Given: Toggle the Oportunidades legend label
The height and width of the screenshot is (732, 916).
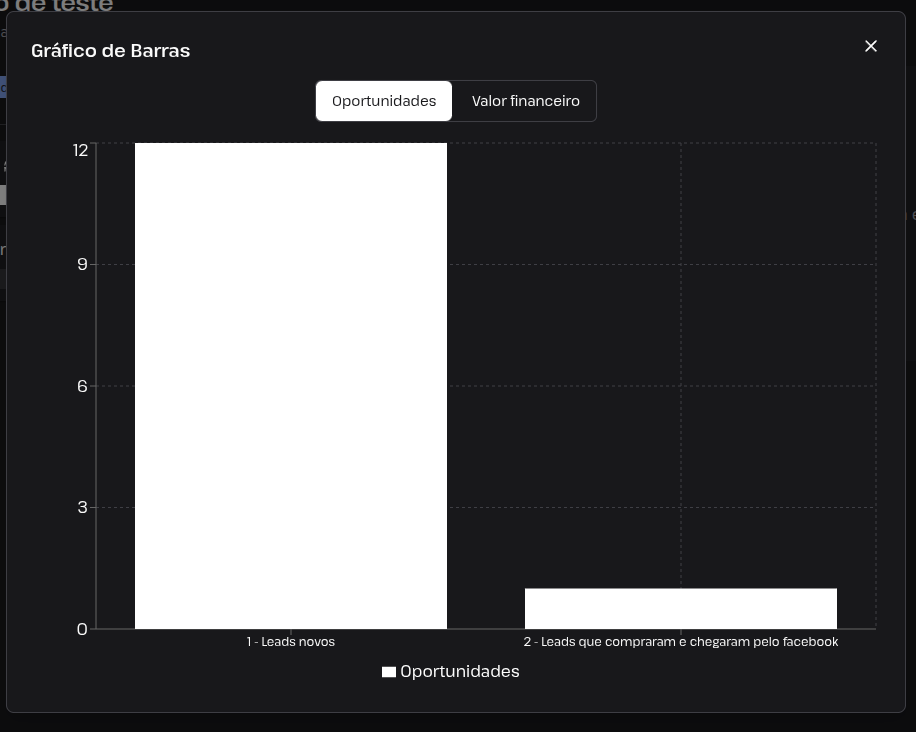Looking at the screenshot, I should coord(460,671).
